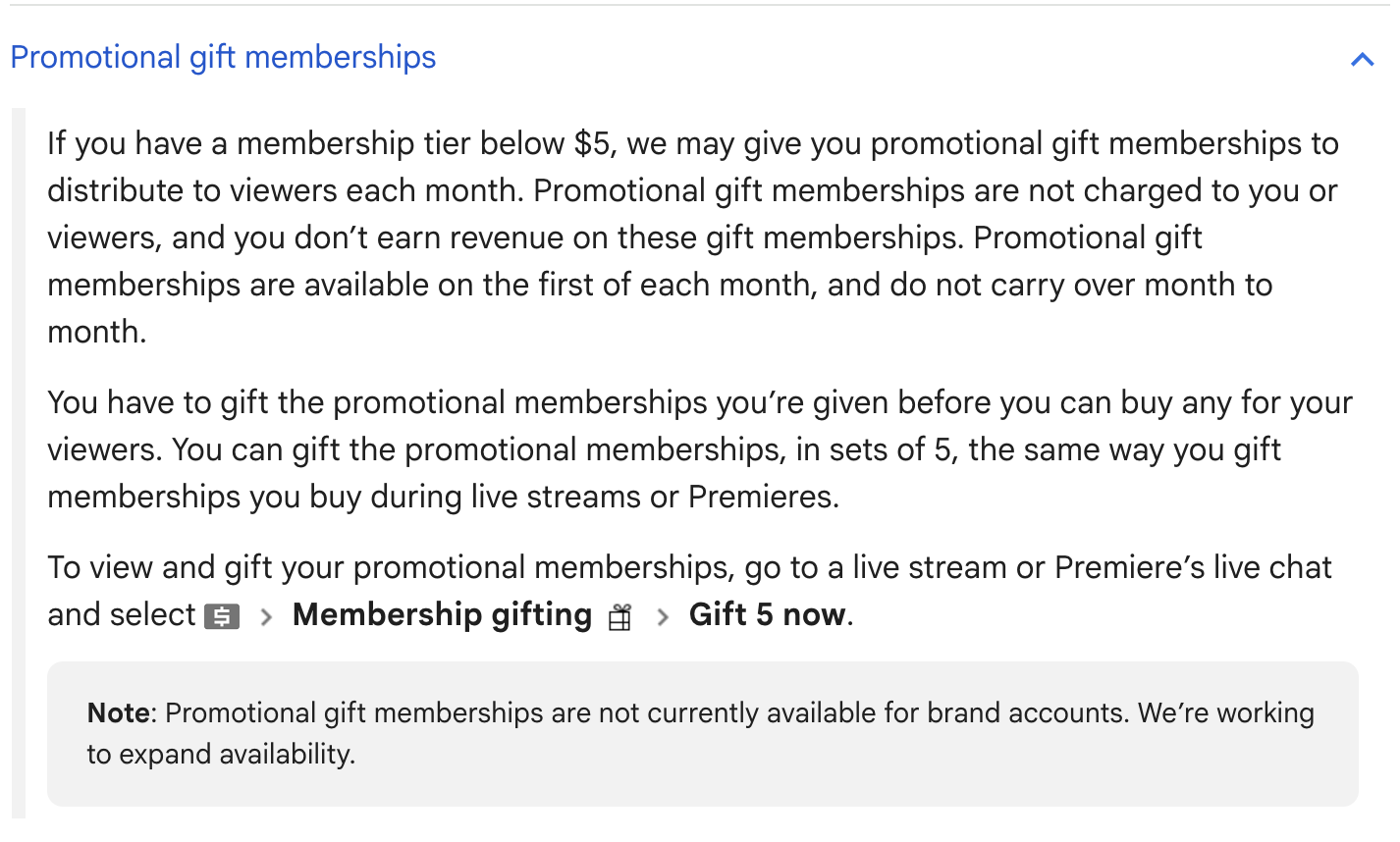Click the arrow before Membership gifting

click(265, 616)
